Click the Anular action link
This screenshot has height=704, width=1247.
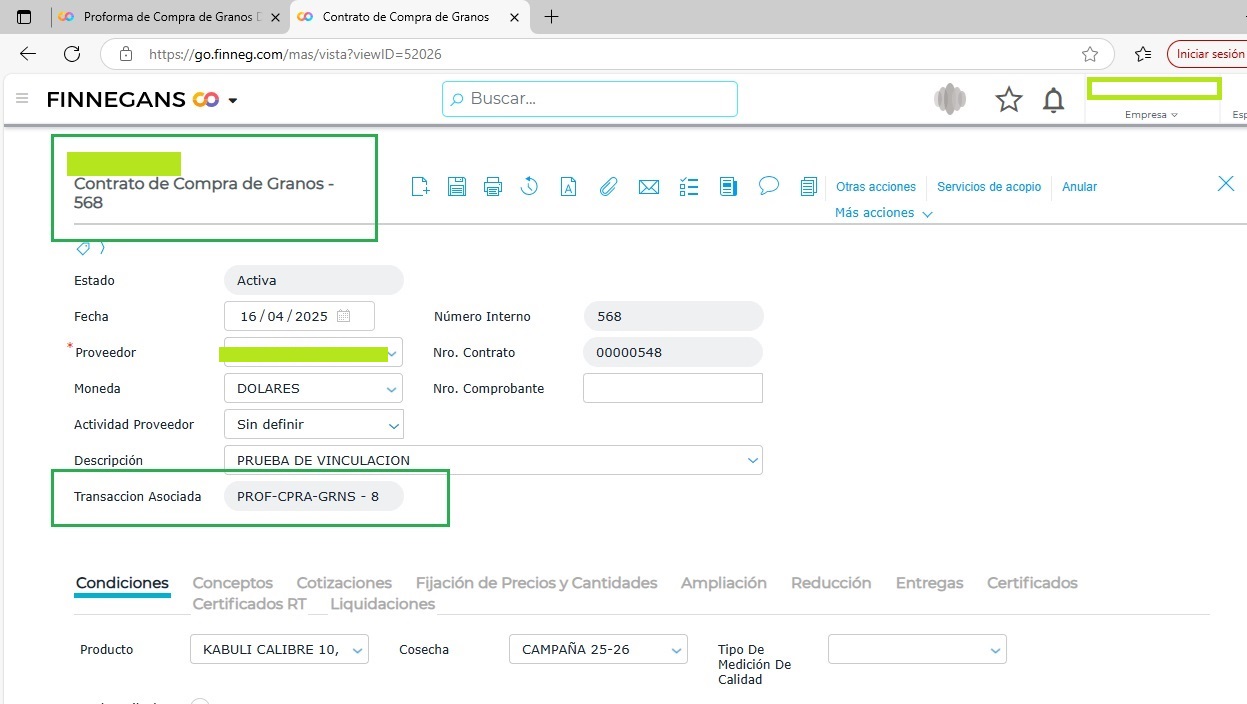pos(1079,187)
